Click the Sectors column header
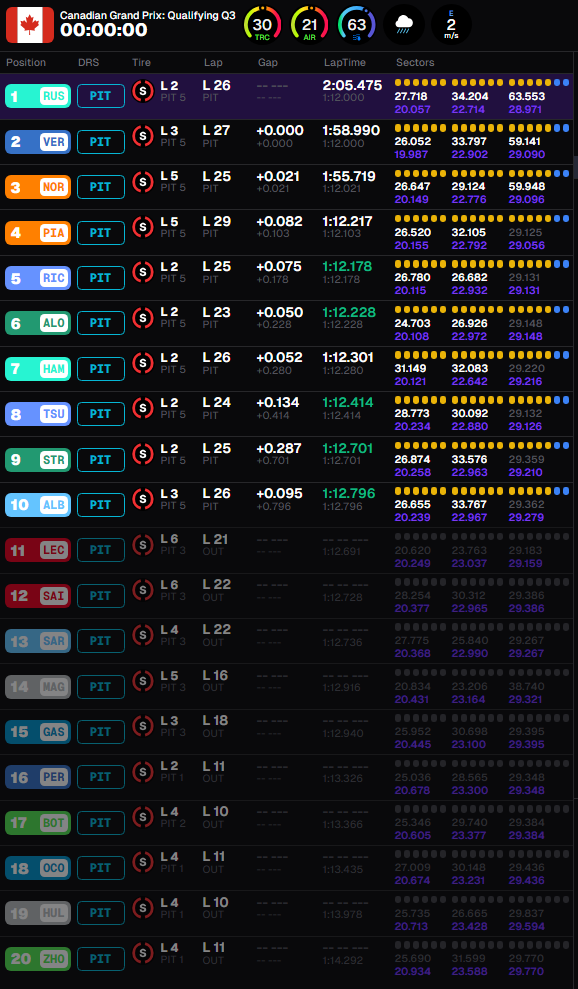This screenshot has width=578, height=989. point(415,62)
